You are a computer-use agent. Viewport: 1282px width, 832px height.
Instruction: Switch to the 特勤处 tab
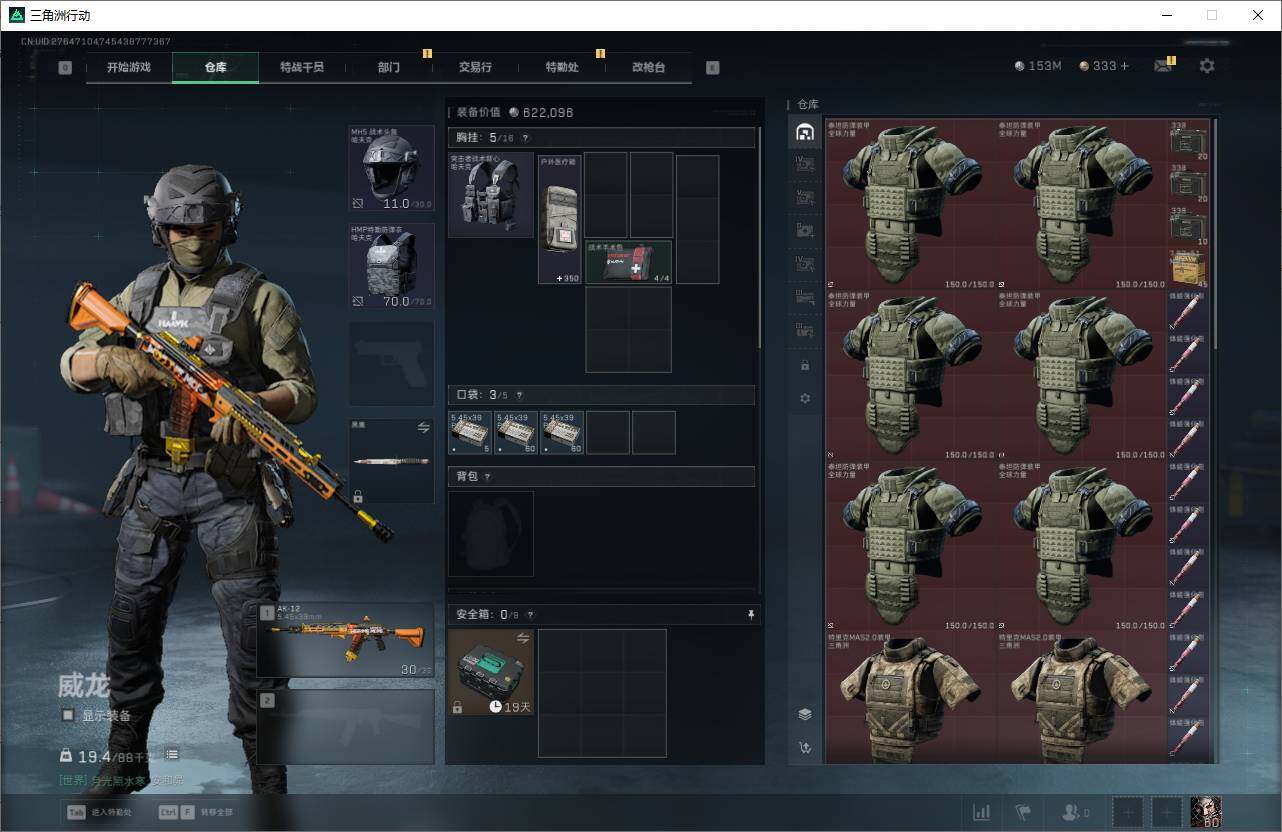[x=562, y=67]
